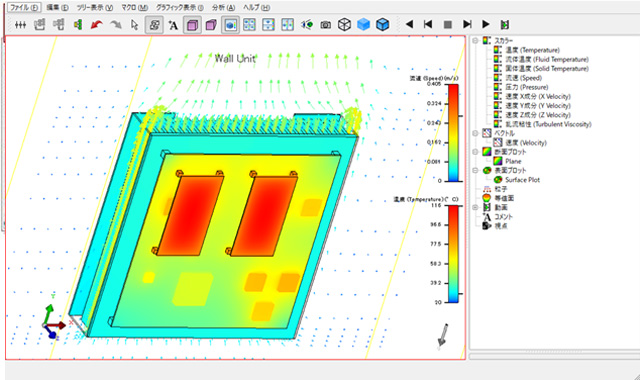Click the 表面プロット category icon
Image resolution: width=640 pixels, height=380 pixels.
[x=486, y=170]
